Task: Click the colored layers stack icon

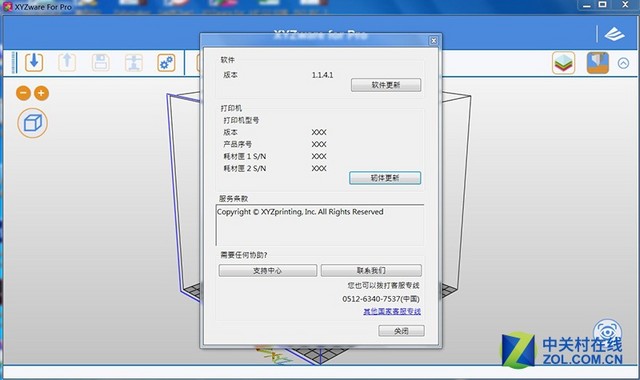Action: click(564, 63)
